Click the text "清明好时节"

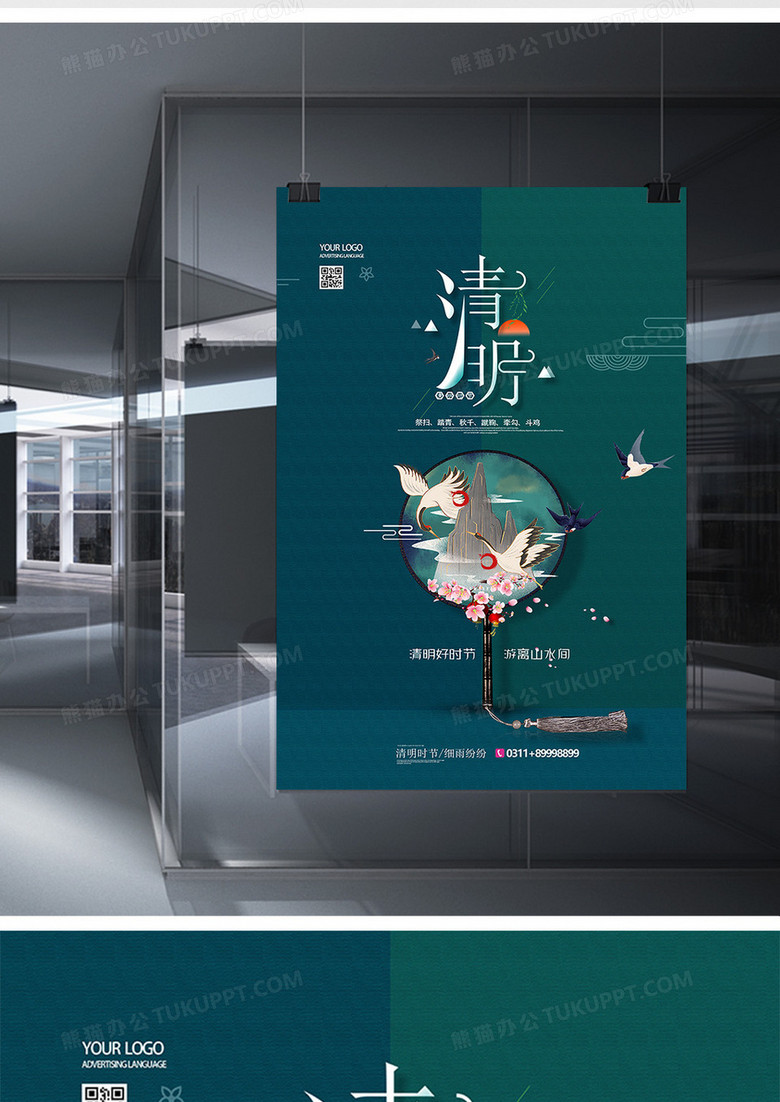pyautogui.click(x=442, y=654)
